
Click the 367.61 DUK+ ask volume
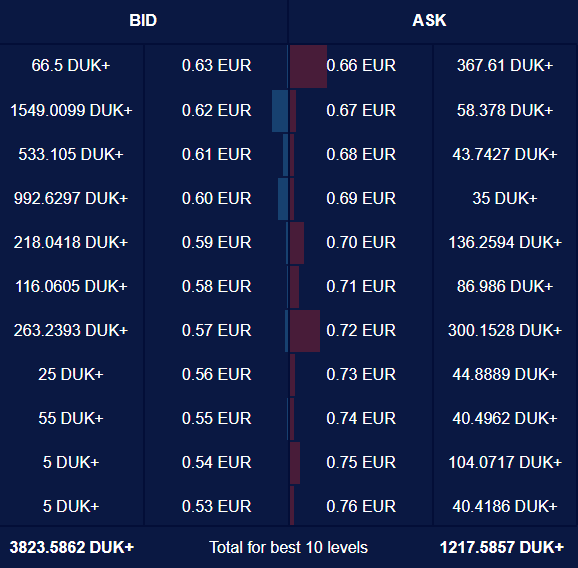(x=505, y=66)
